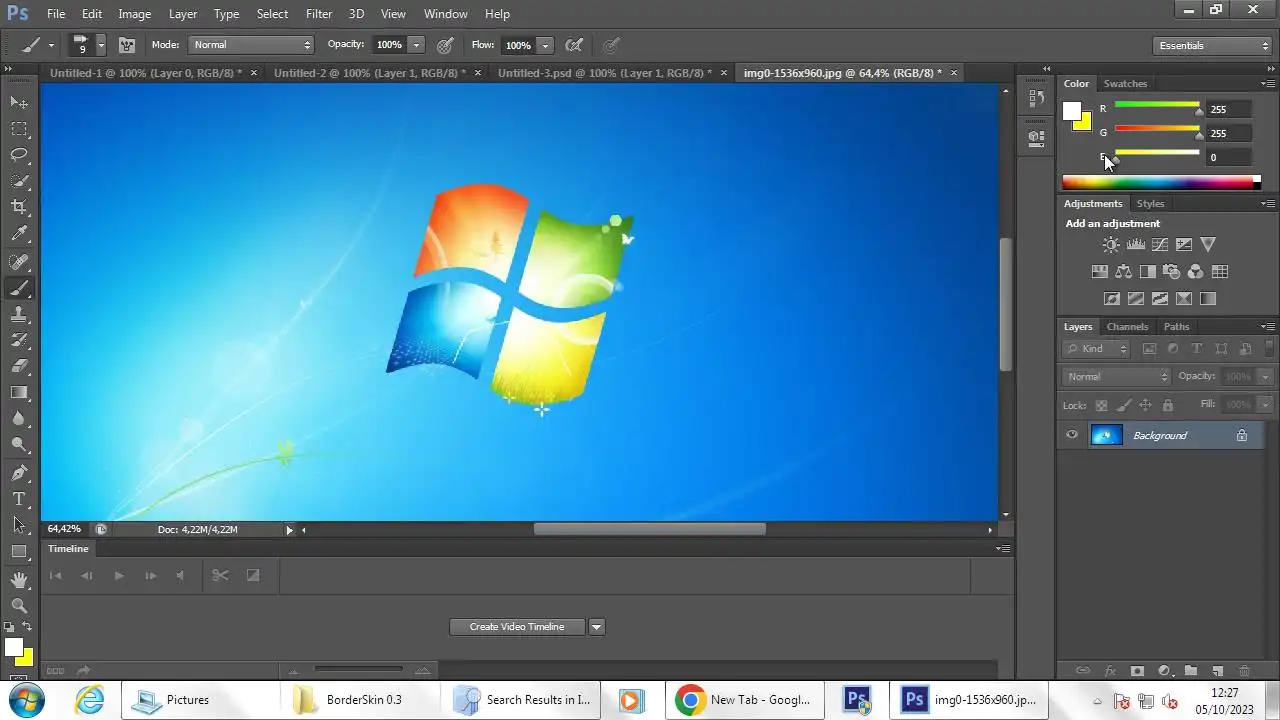Open the Layer menu
Screen dimensions: 1280x720
[x=183, y=14]
